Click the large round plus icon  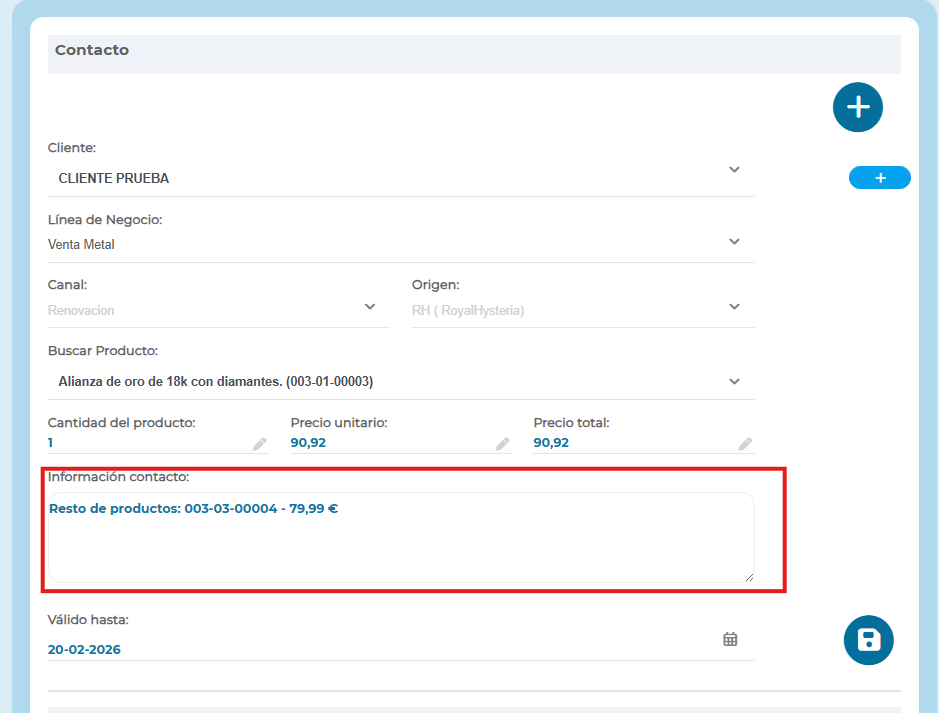(x=858, y=107)
